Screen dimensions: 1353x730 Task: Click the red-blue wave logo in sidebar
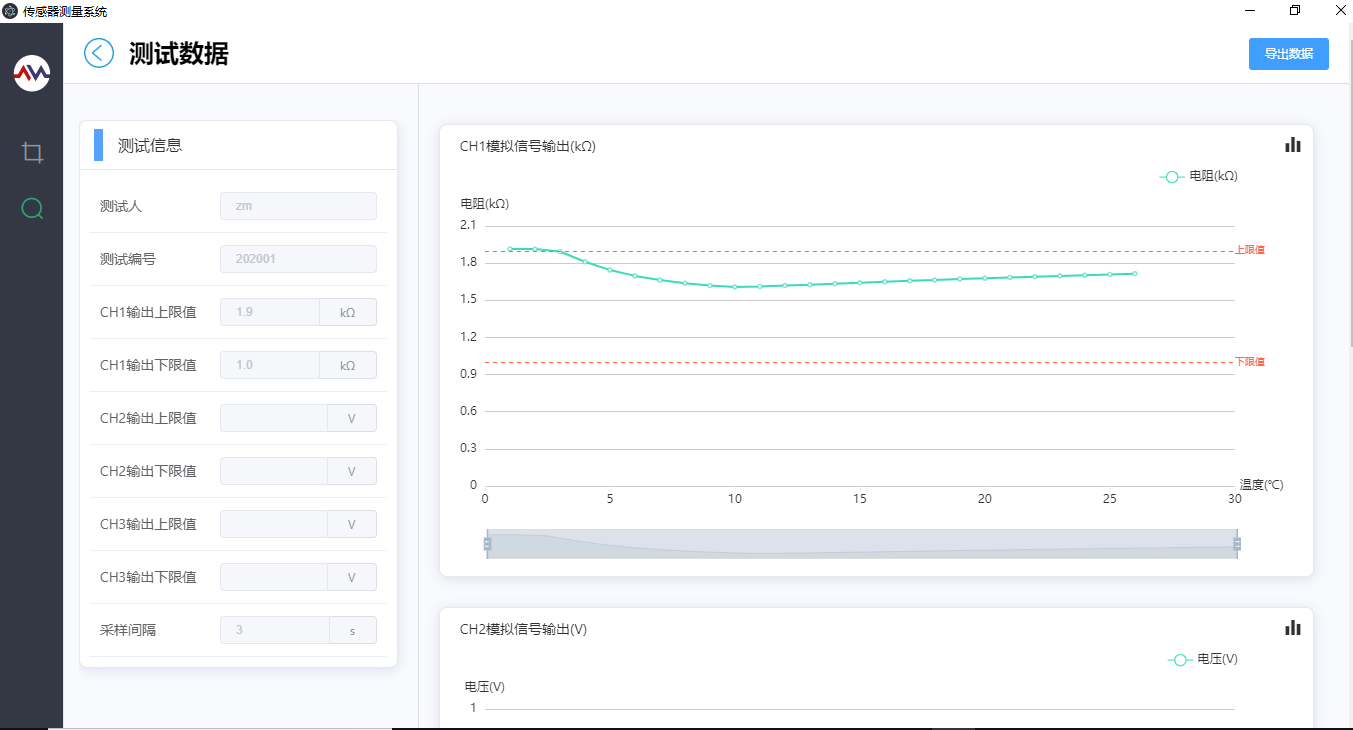tap(32, 73)
